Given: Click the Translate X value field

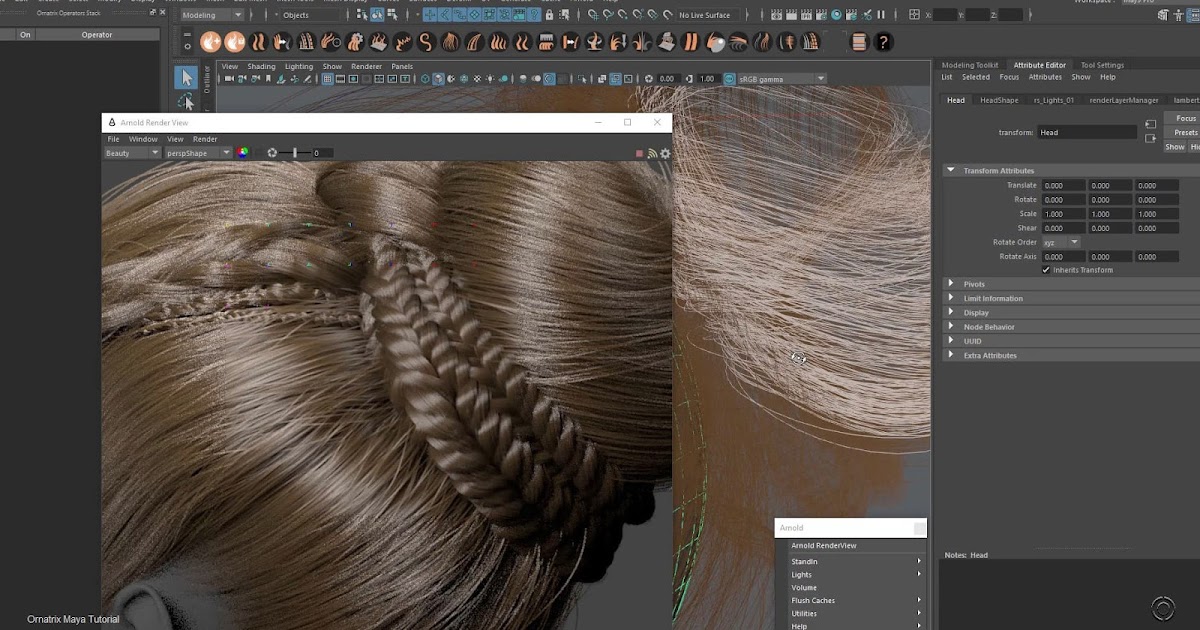Looking at the screenshot, I should (x=1063, y=185).
